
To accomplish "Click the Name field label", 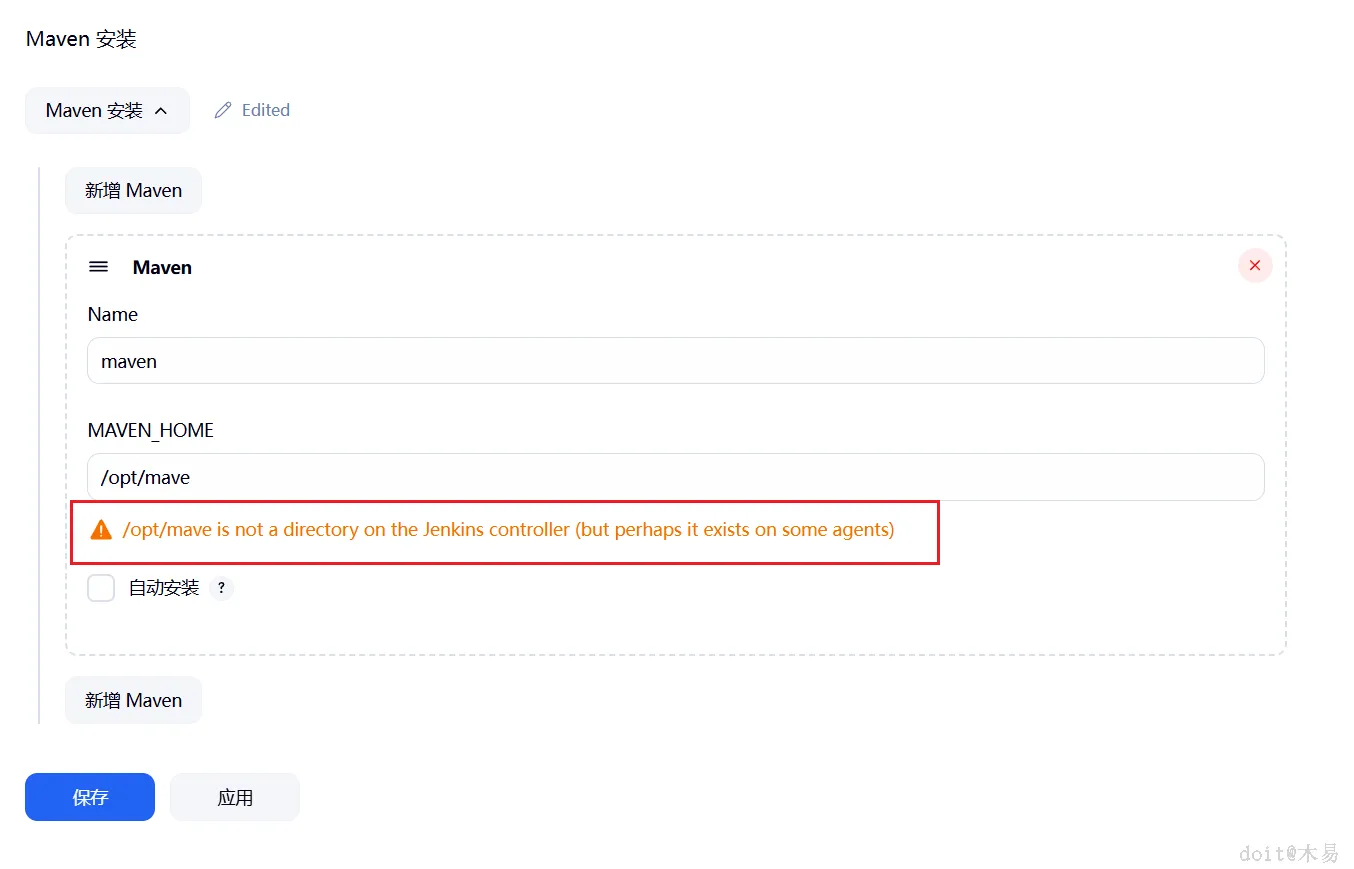I will 113,314.
